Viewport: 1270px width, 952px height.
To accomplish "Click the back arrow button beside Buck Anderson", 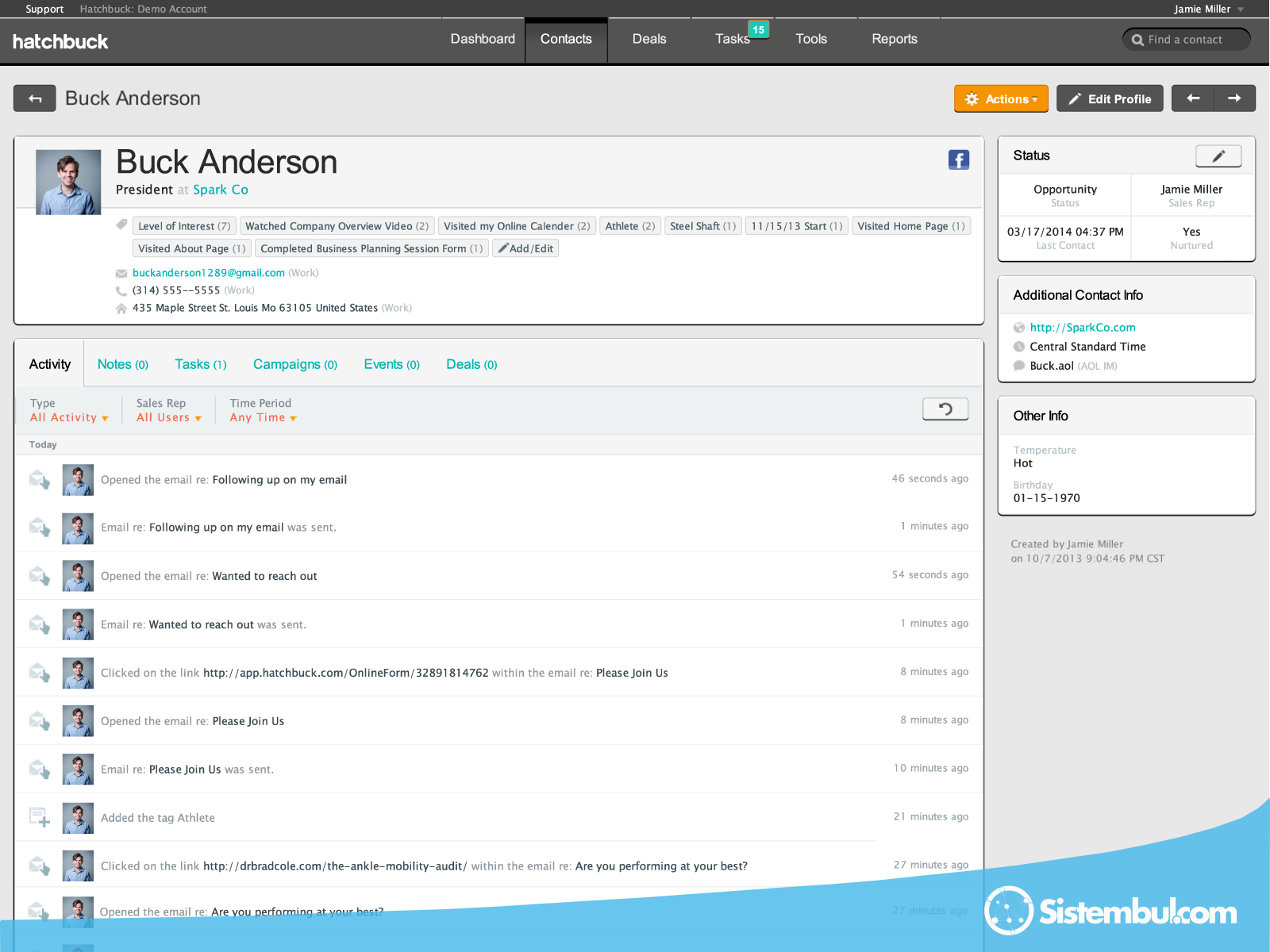I will (34, 98).
